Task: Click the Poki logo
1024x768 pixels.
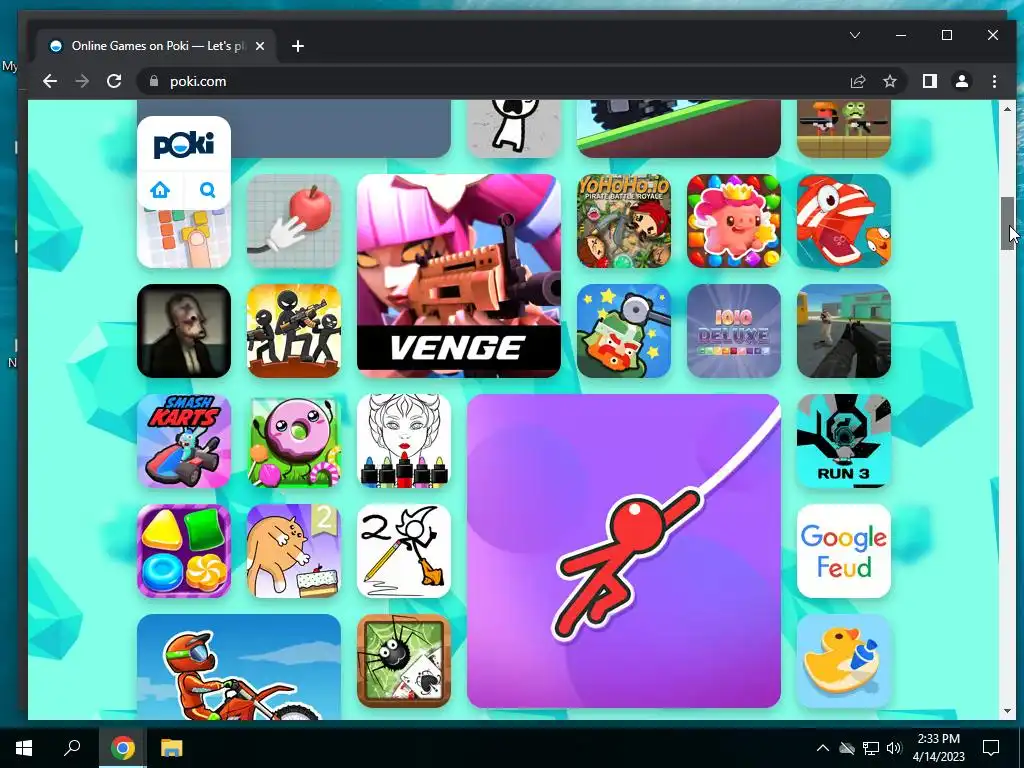Action: [184, 144]
